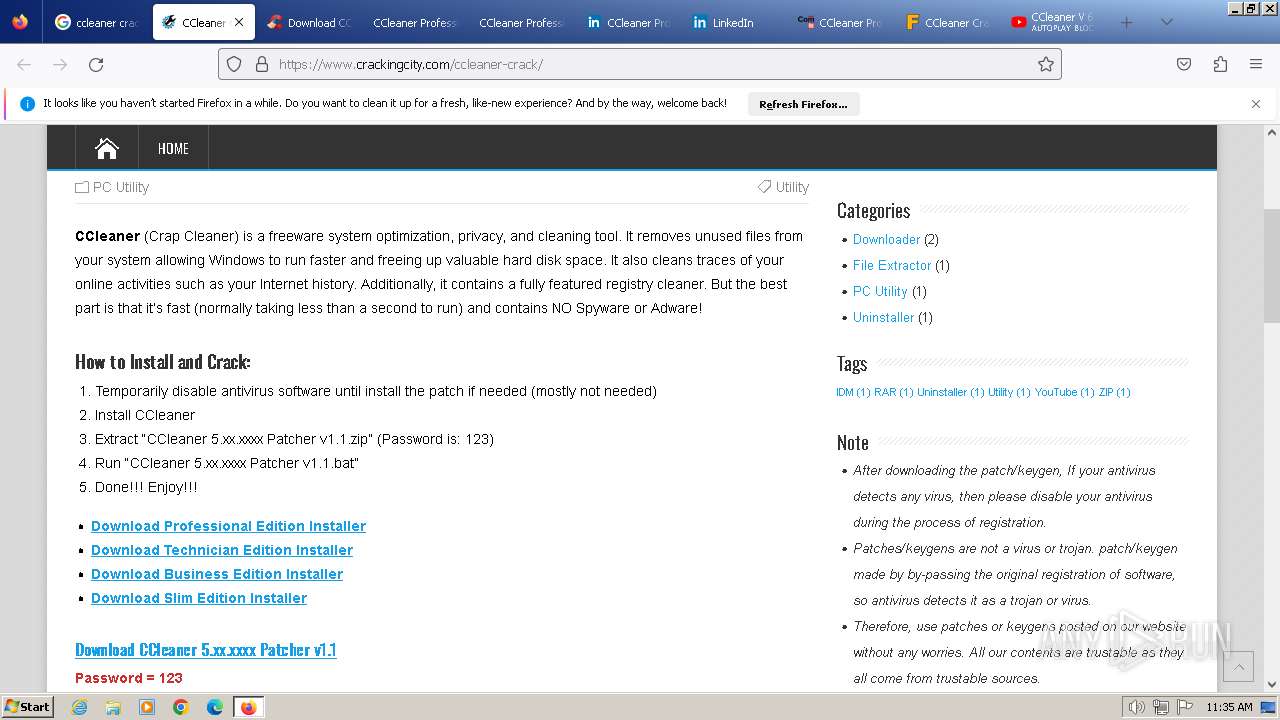1280x720 pixels.
Task: Bookmark this page with the star icon
Action: click(1046, 64)
